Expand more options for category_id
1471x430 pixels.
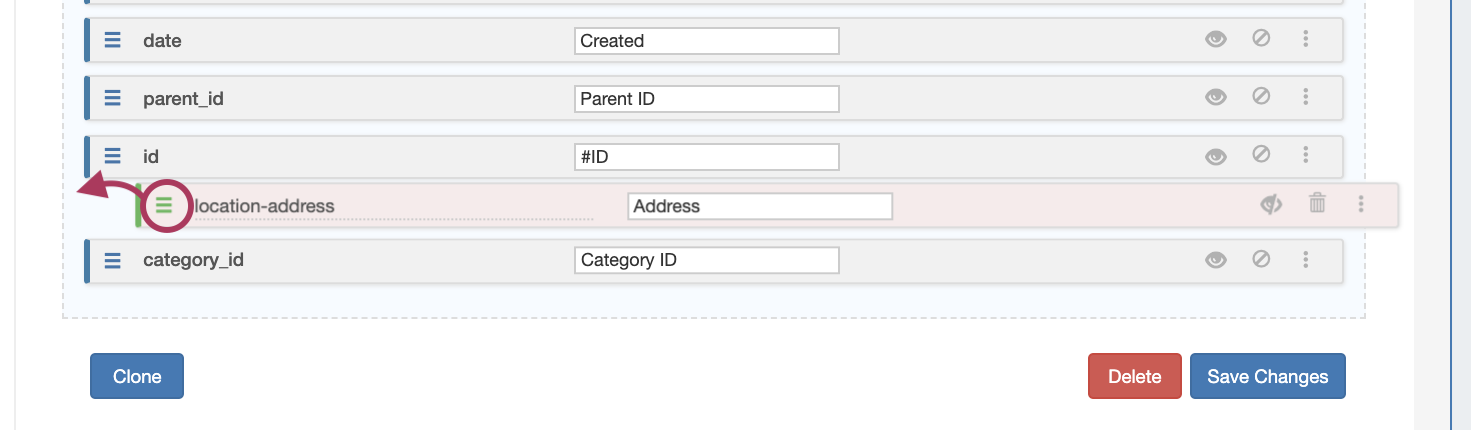click(1306, 259)
